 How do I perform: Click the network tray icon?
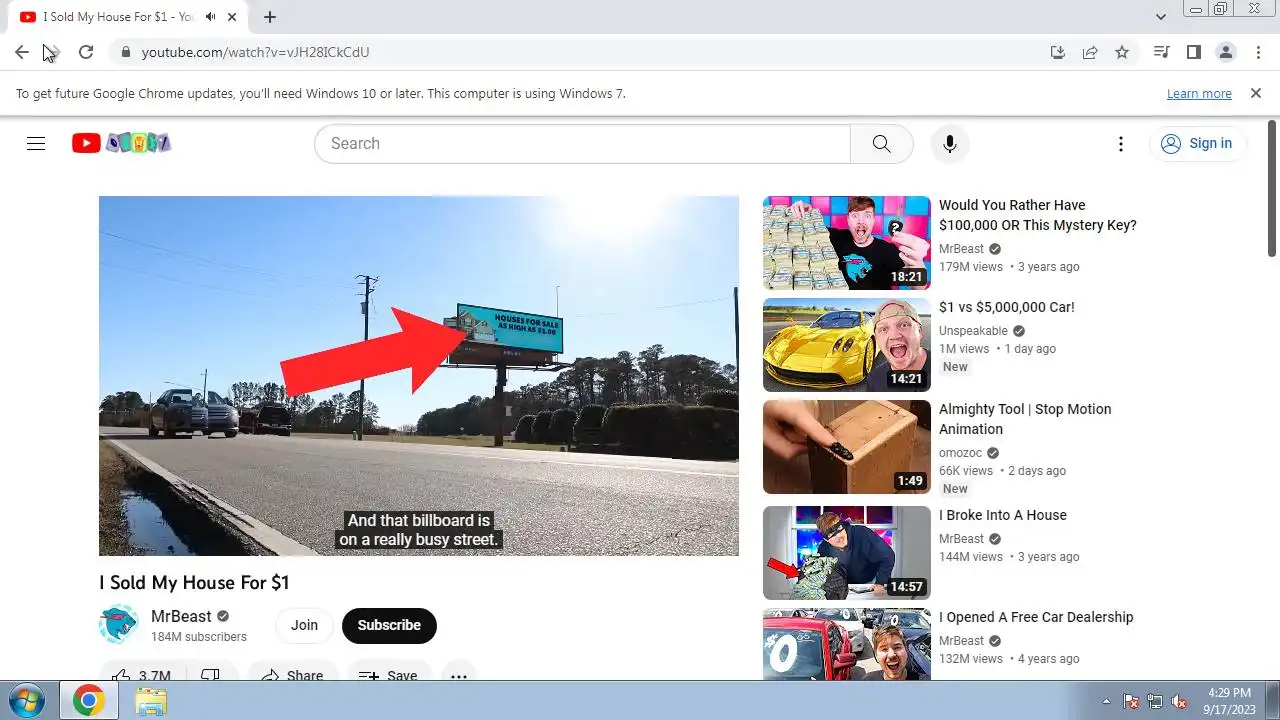coord(1155,701)
